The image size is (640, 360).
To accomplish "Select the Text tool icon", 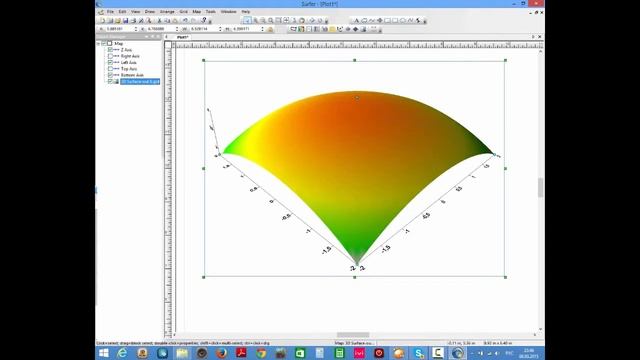I will 356,20.
